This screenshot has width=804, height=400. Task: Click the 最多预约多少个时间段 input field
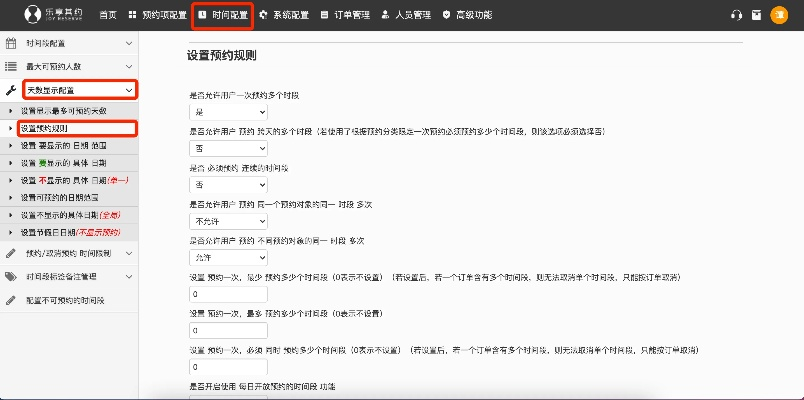coord(228,331)
